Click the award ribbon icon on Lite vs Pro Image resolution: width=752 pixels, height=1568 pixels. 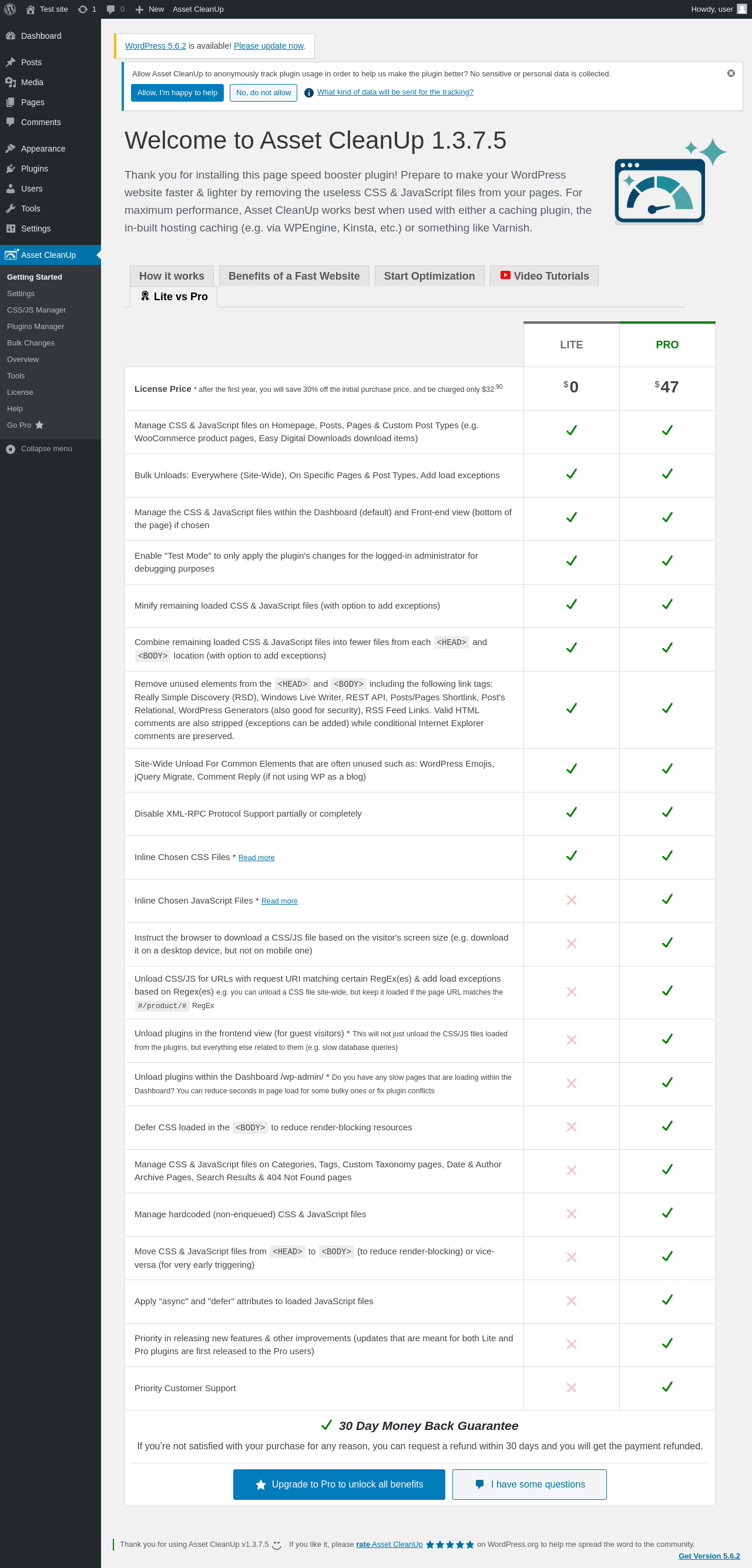145,296
